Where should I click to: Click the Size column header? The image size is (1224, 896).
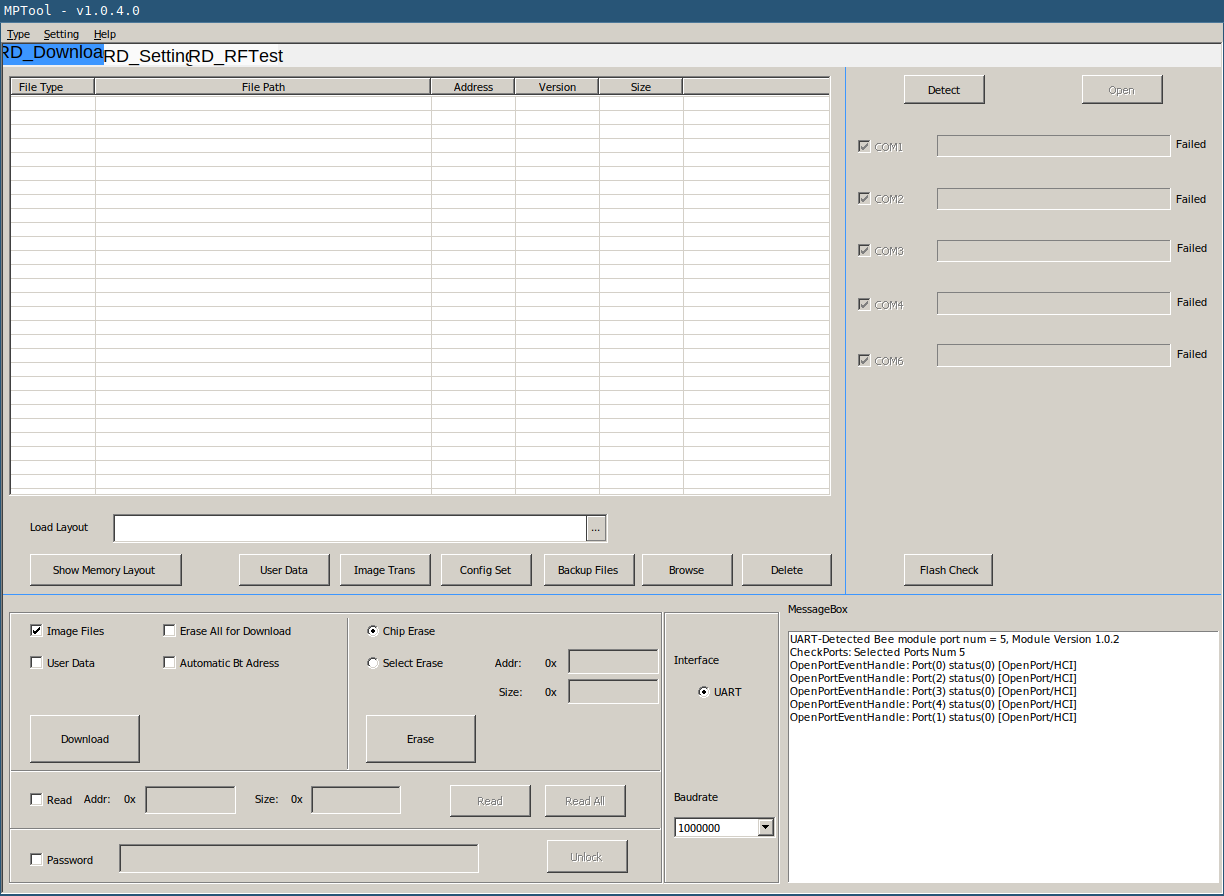pos(641,87)
